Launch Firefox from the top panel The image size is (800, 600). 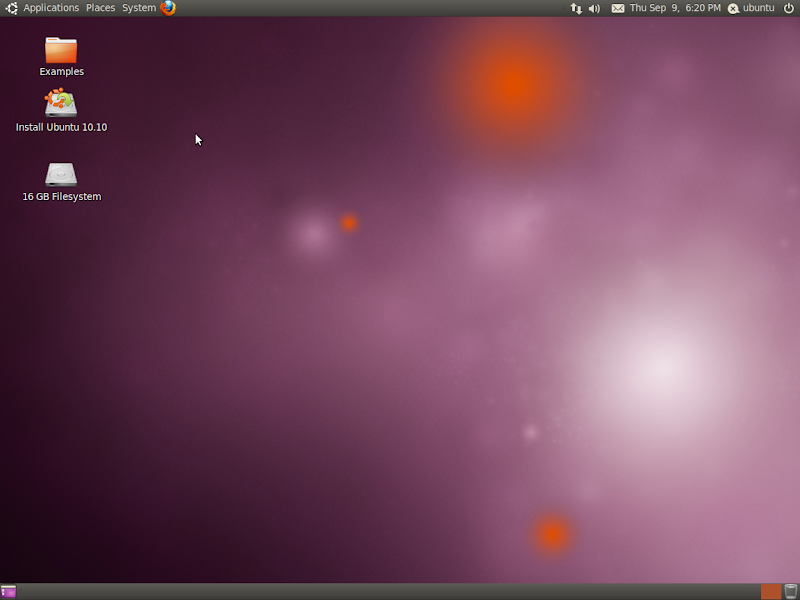[168, 8]
